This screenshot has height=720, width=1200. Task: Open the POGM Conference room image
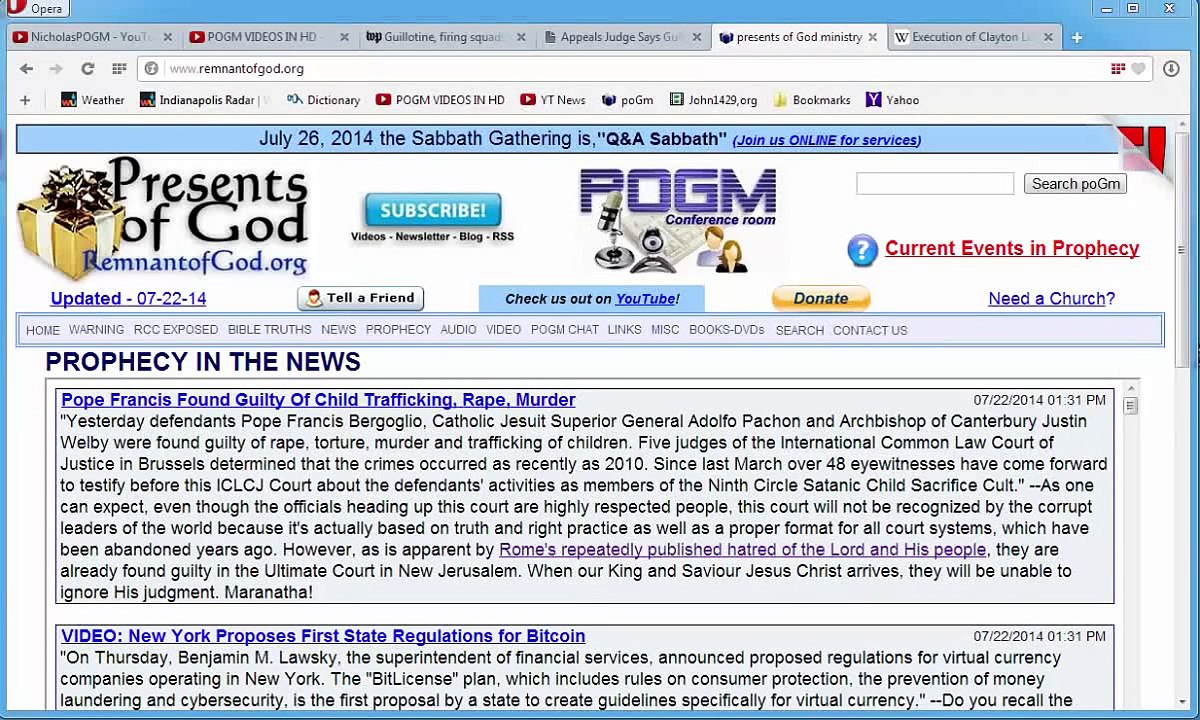click(x=678, y=221)
